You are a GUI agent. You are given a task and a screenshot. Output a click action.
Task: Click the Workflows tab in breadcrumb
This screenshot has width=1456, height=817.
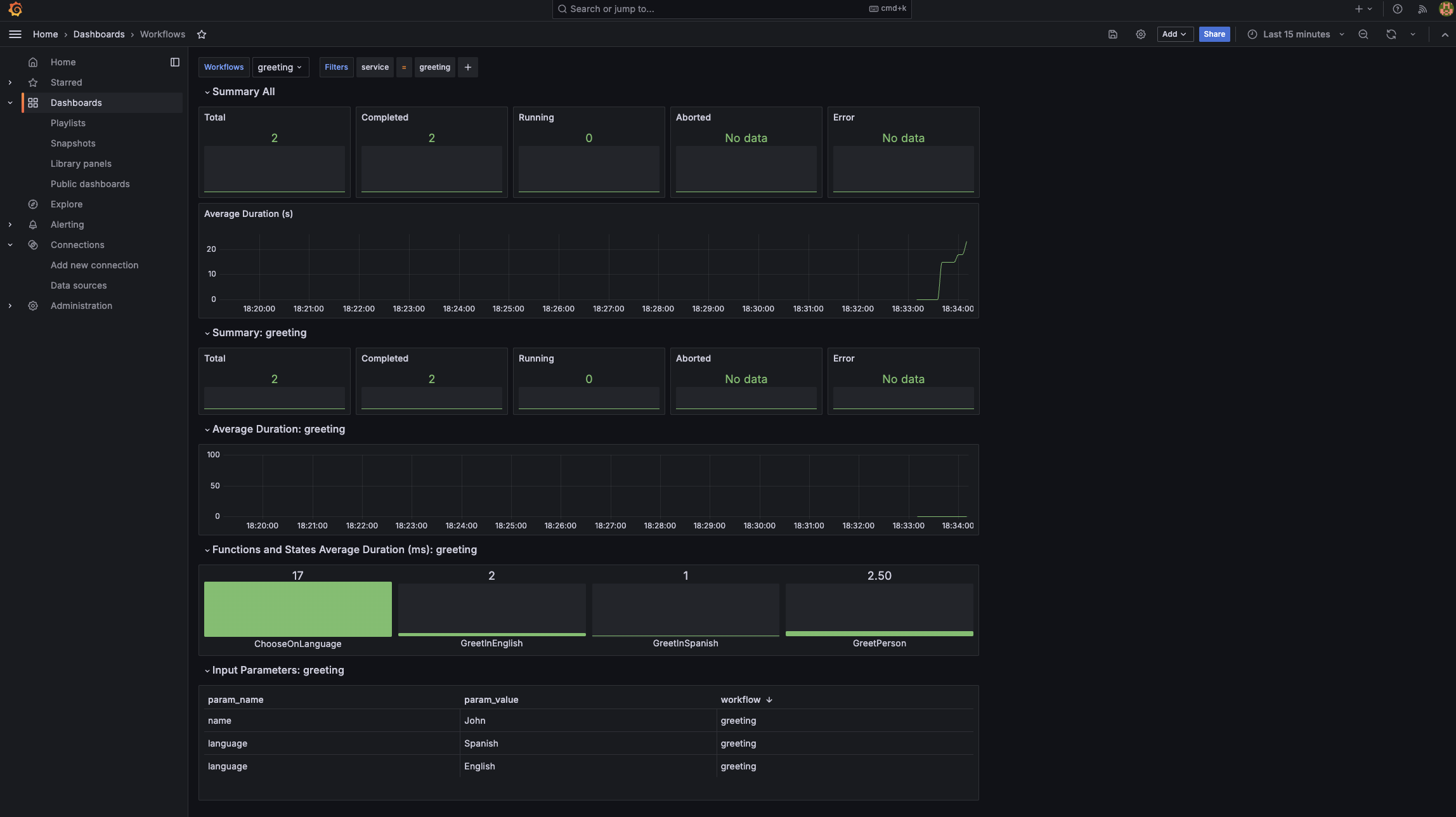click(x=162, y=34)
